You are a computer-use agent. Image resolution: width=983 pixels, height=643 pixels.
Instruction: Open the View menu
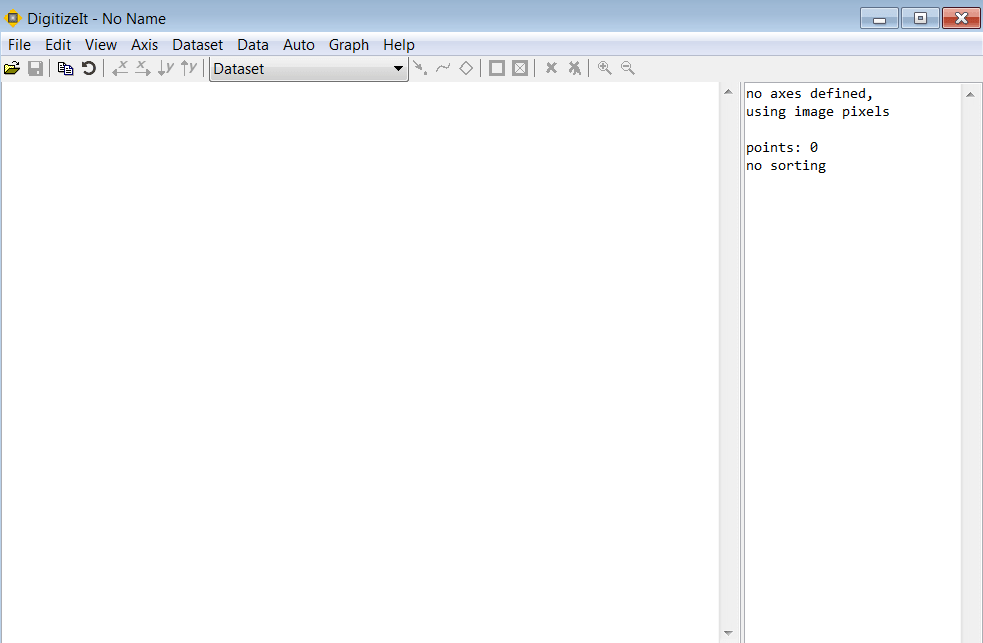click(101, 45)
